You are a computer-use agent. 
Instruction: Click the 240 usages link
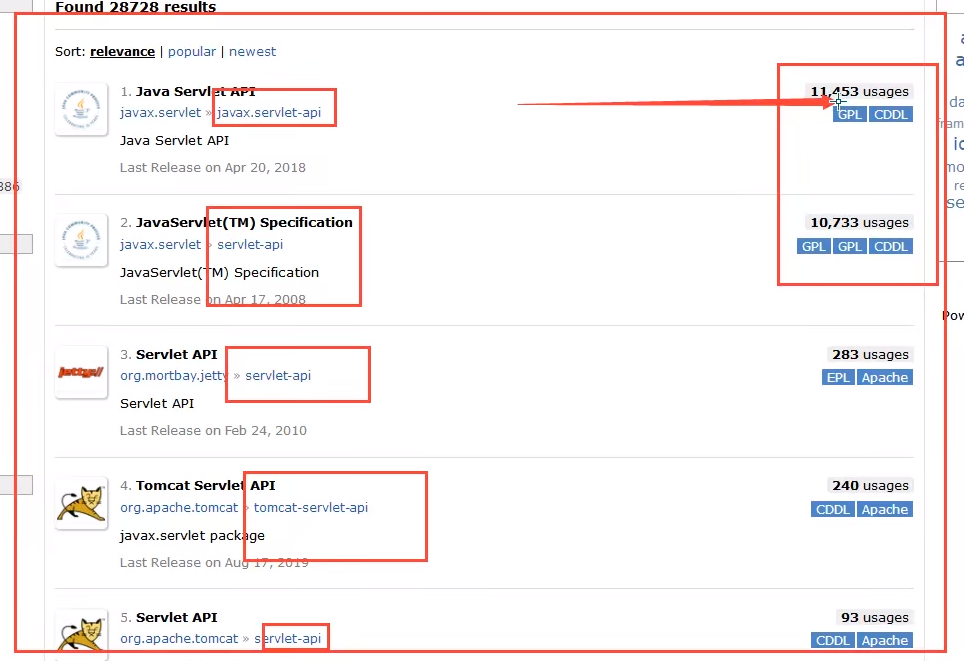coord(870,486)
